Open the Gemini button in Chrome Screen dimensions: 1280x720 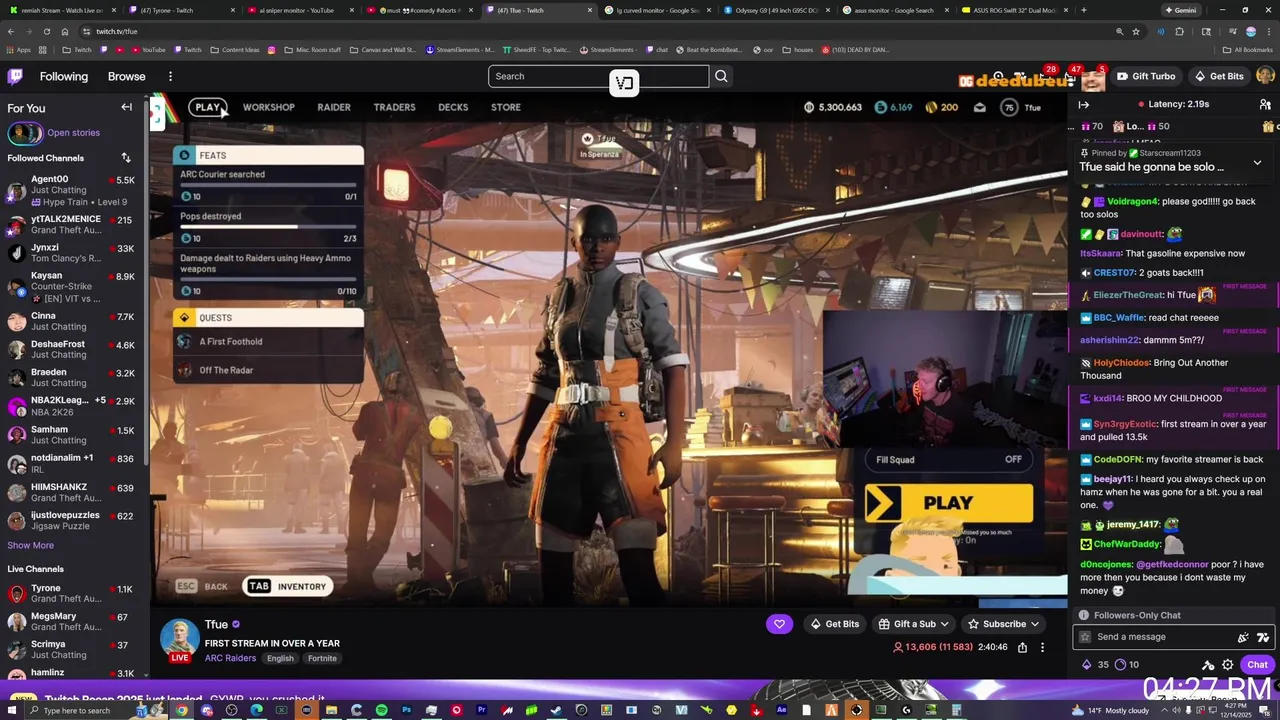pyautogui.click(x=1181, y=10)
